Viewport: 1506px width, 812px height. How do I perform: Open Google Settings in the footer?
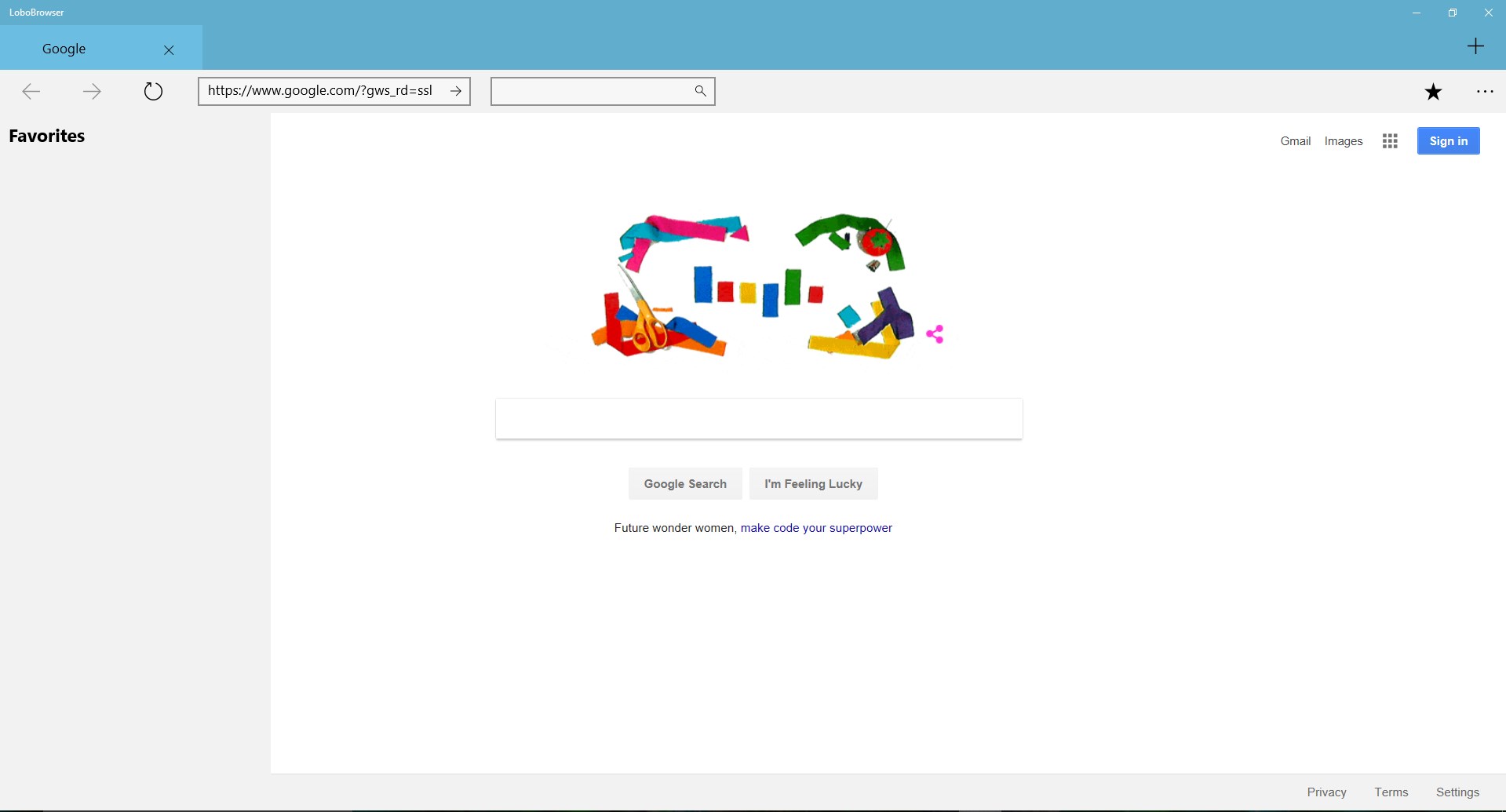point(1457,792)
